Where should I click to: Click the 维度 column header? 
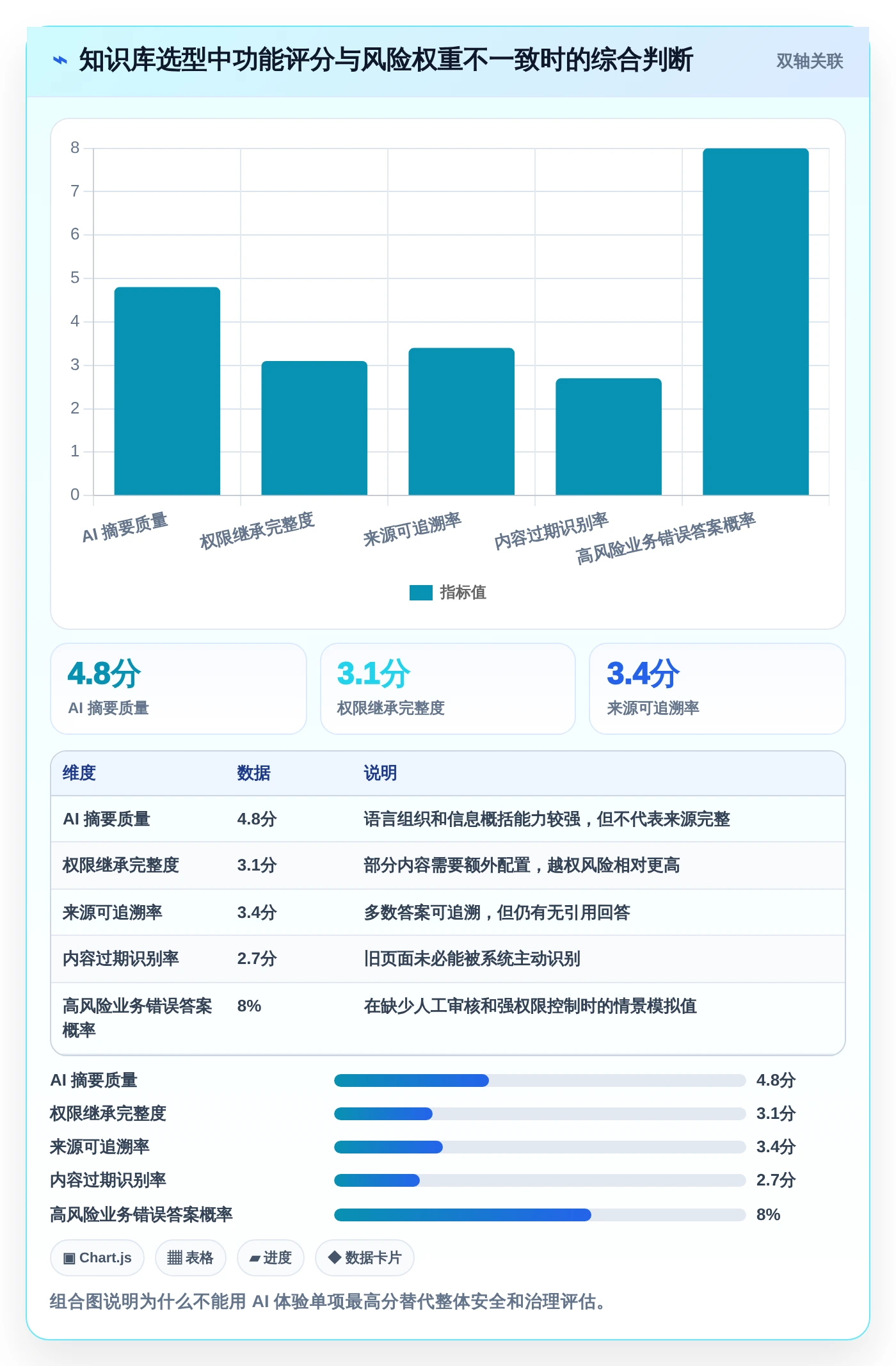point(79,773)
